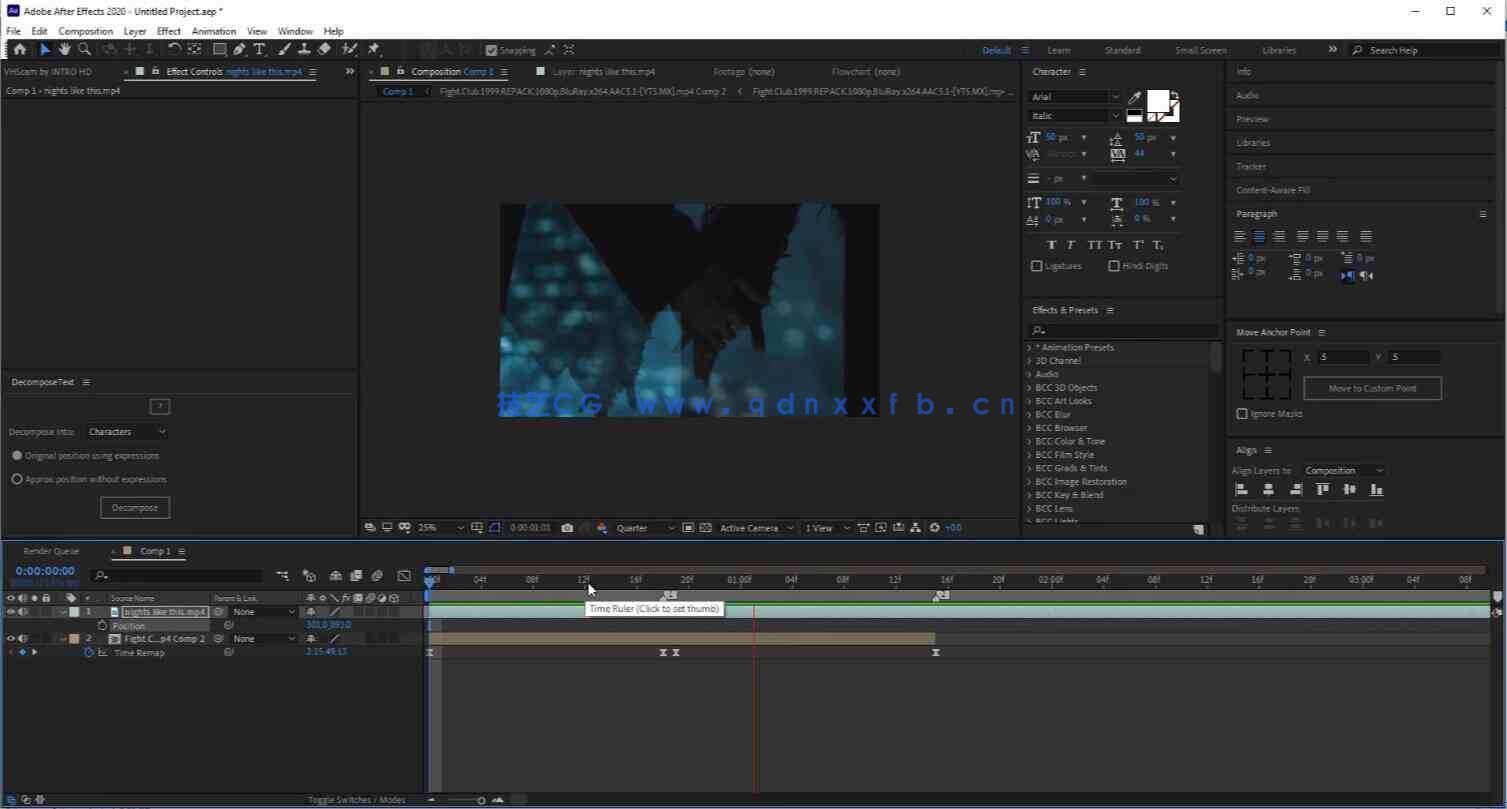Click the Position stopwatch icon
The width and height of the screenshot is (1507, 809).
(102, 626)
